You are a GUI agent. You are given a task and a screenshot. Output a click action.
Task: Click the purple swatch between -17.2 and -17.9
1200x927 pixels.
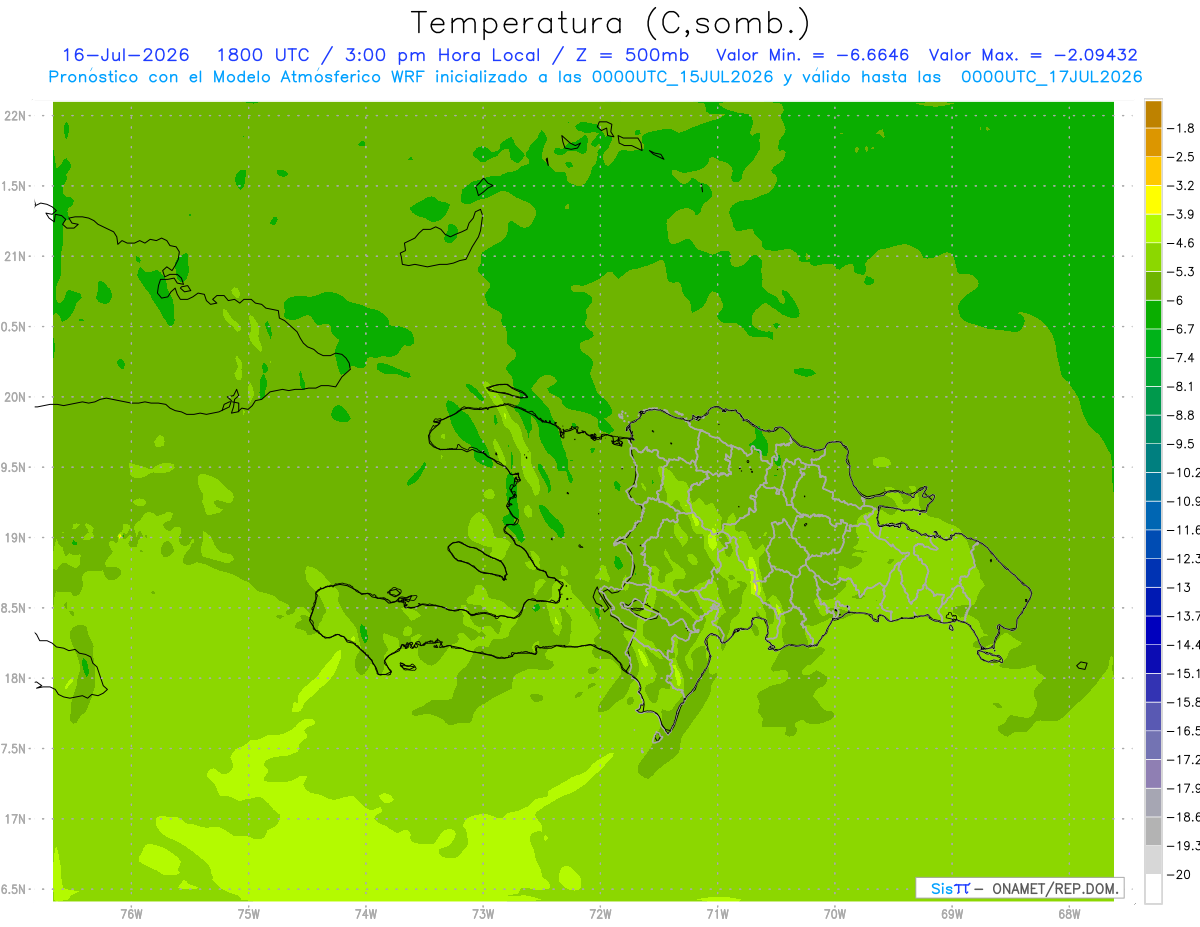[x=1153, y=773]
